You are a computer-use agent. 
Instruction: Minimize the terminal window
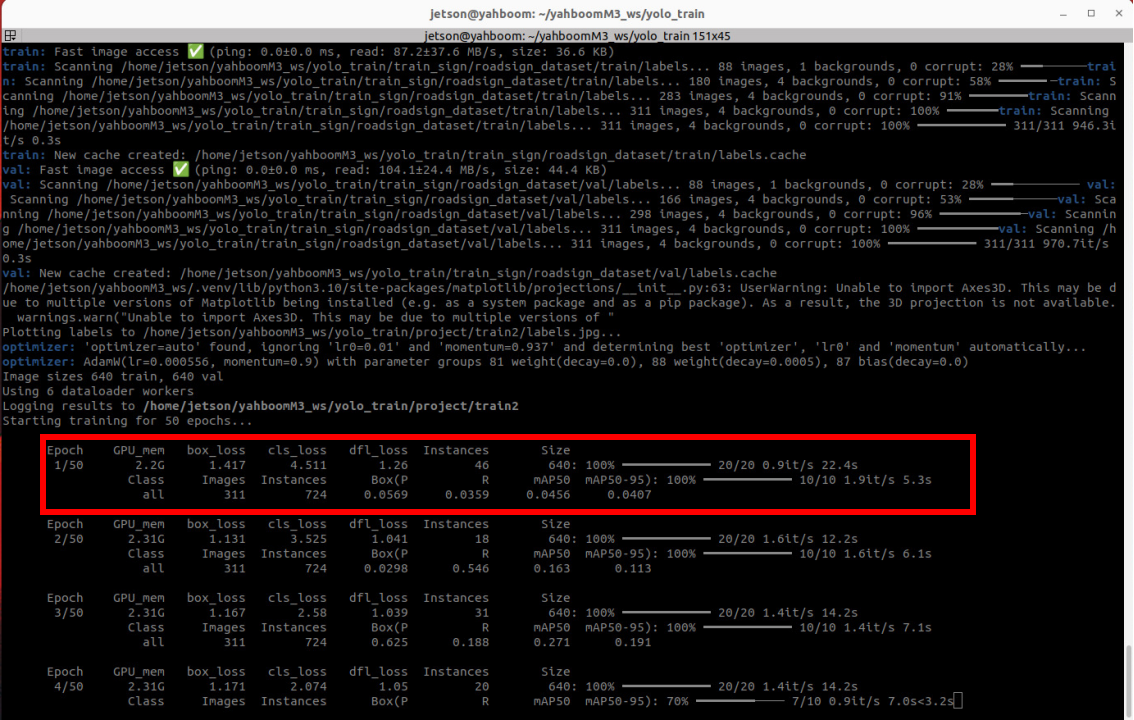[x=1061, y=14]
